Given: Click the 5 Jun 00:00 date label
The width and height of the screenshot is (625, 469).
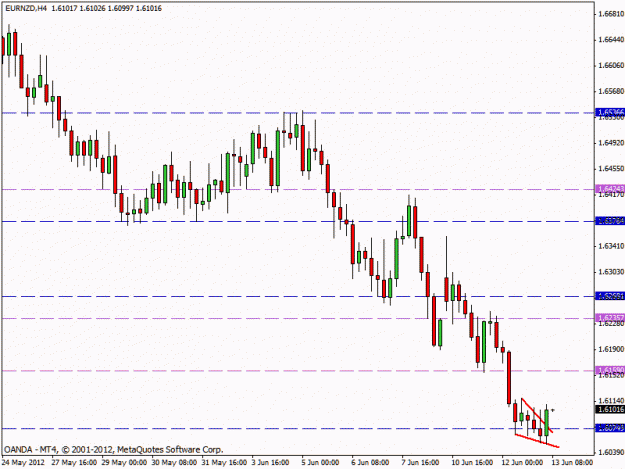Looking at the screenshot, I should click(320, 463).
